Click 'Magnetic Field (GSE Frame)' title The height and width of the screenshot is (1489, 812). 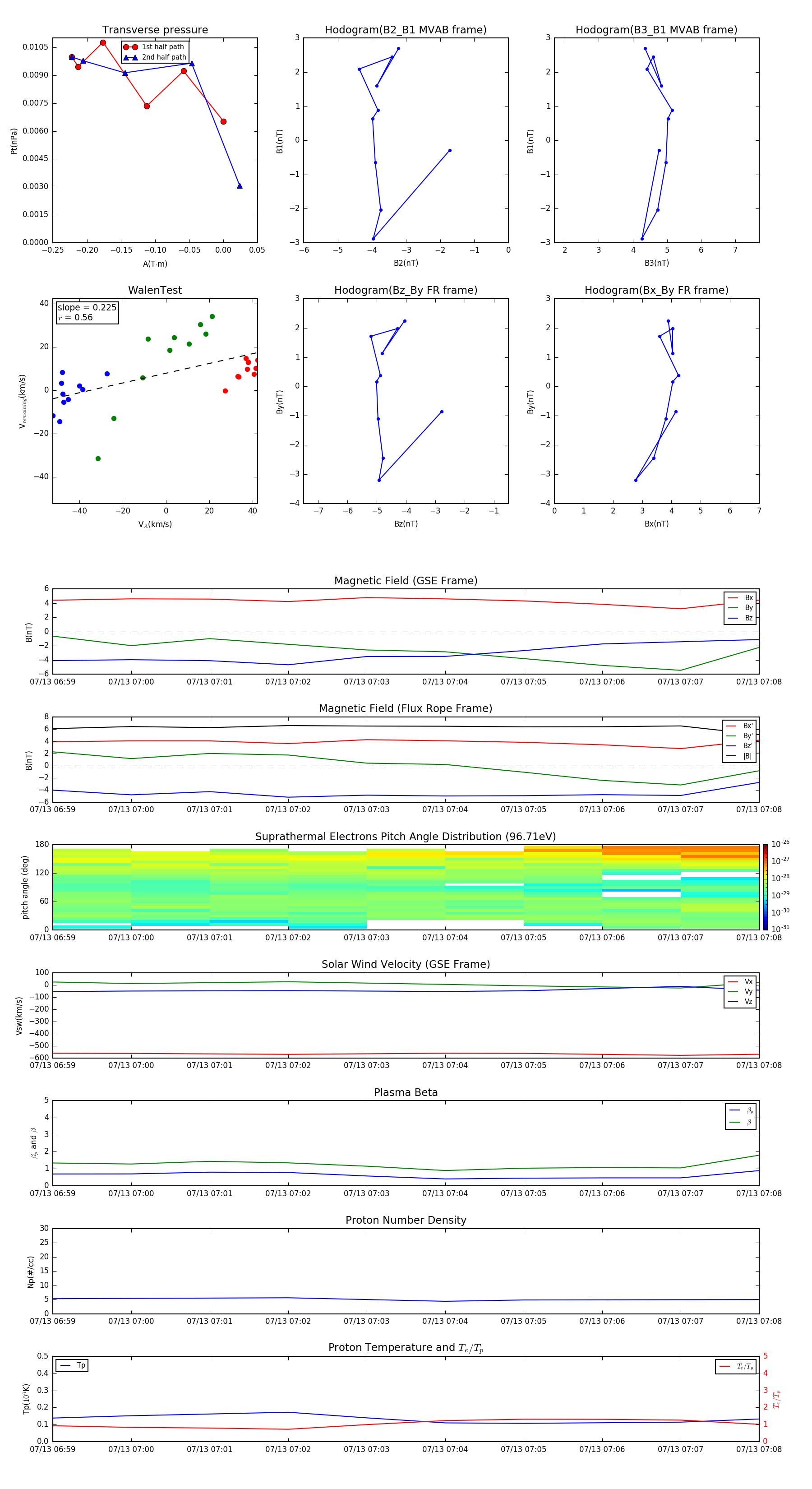pyautogui.click(x=406, y=581)
